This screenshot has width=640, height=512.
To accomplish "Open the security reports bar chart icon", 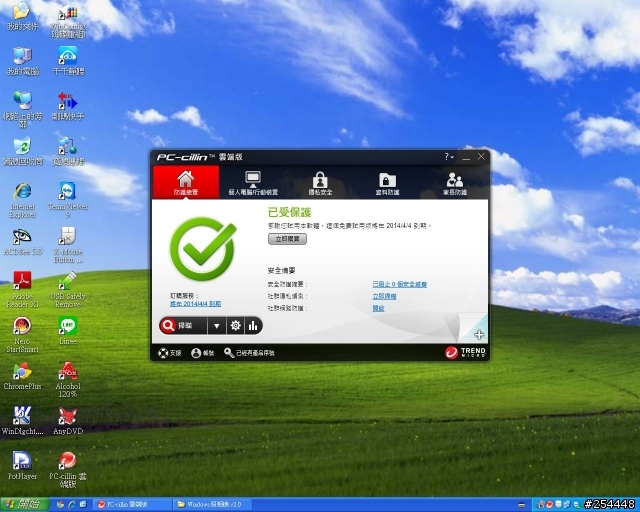I will point(253,326).
